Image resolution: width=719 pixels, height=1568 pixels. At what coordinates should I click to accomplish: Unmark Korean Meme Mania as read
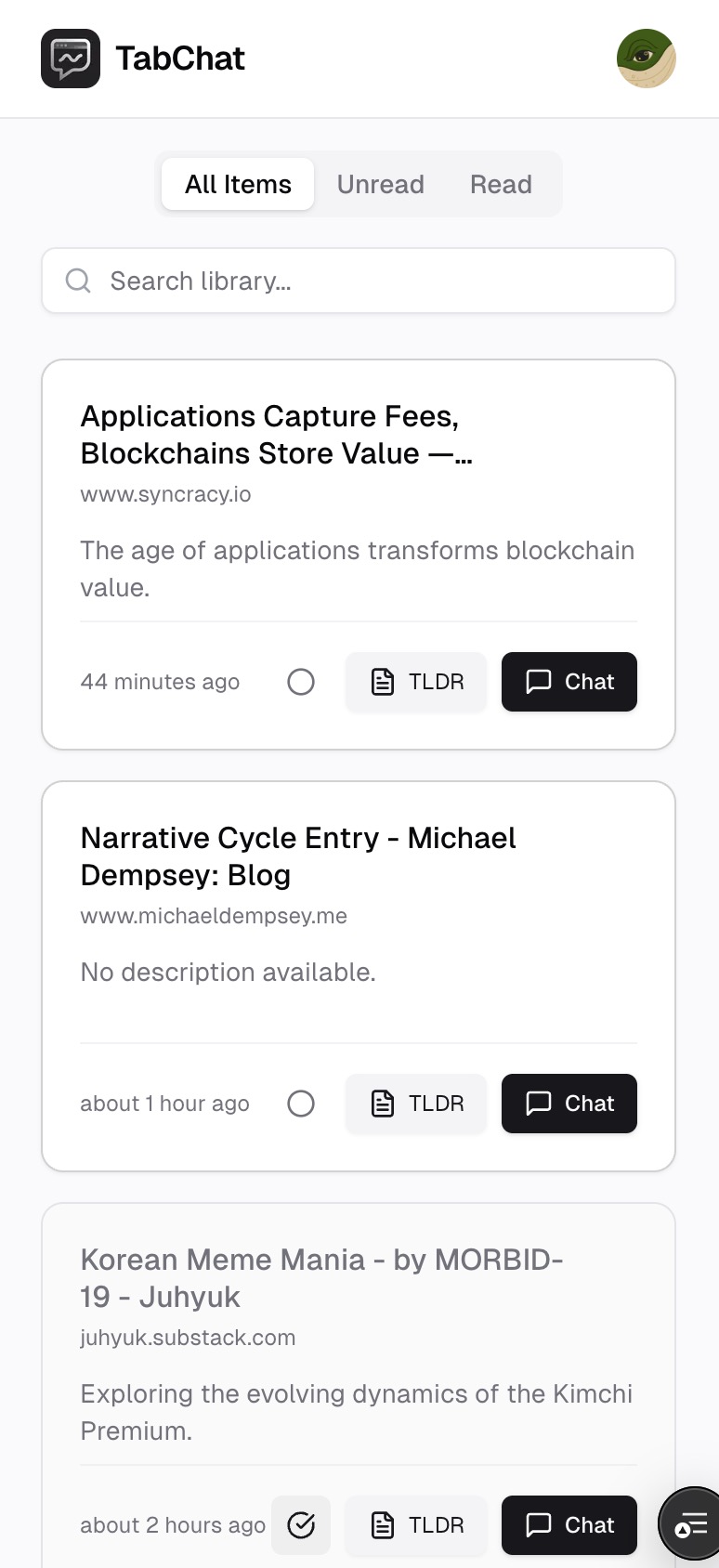[x=301, y=1525]
